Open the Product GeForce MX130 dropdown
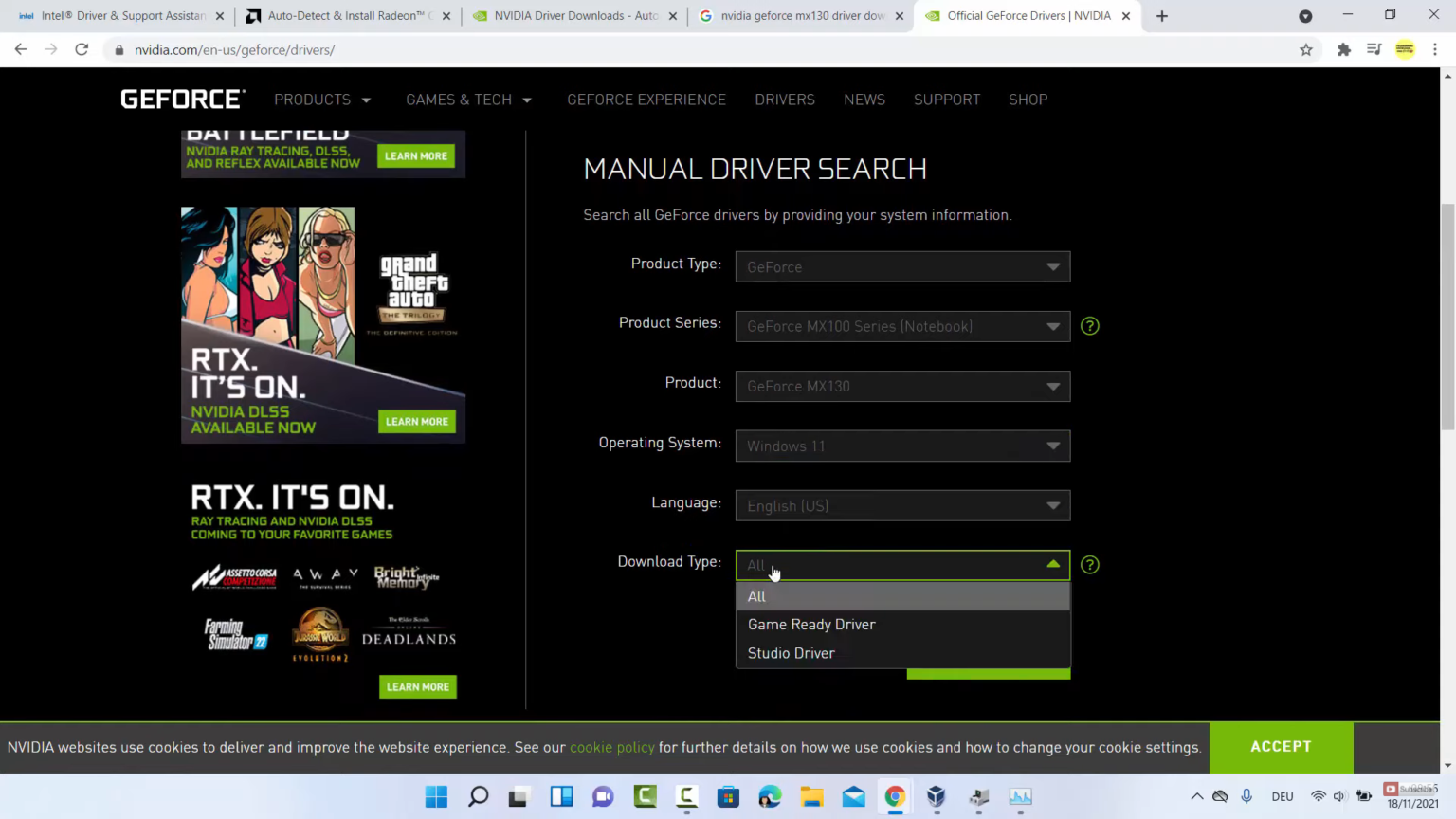Screen dimensions: 1456x819 pos(902,386)
